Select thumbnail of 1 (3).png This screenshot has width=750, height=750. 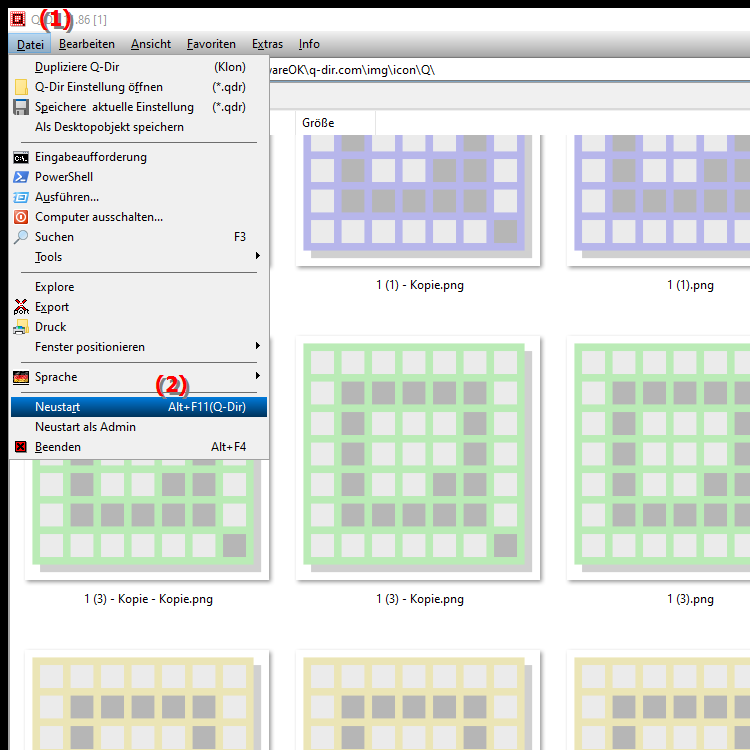pyautogui.click(x=659, y=458)
